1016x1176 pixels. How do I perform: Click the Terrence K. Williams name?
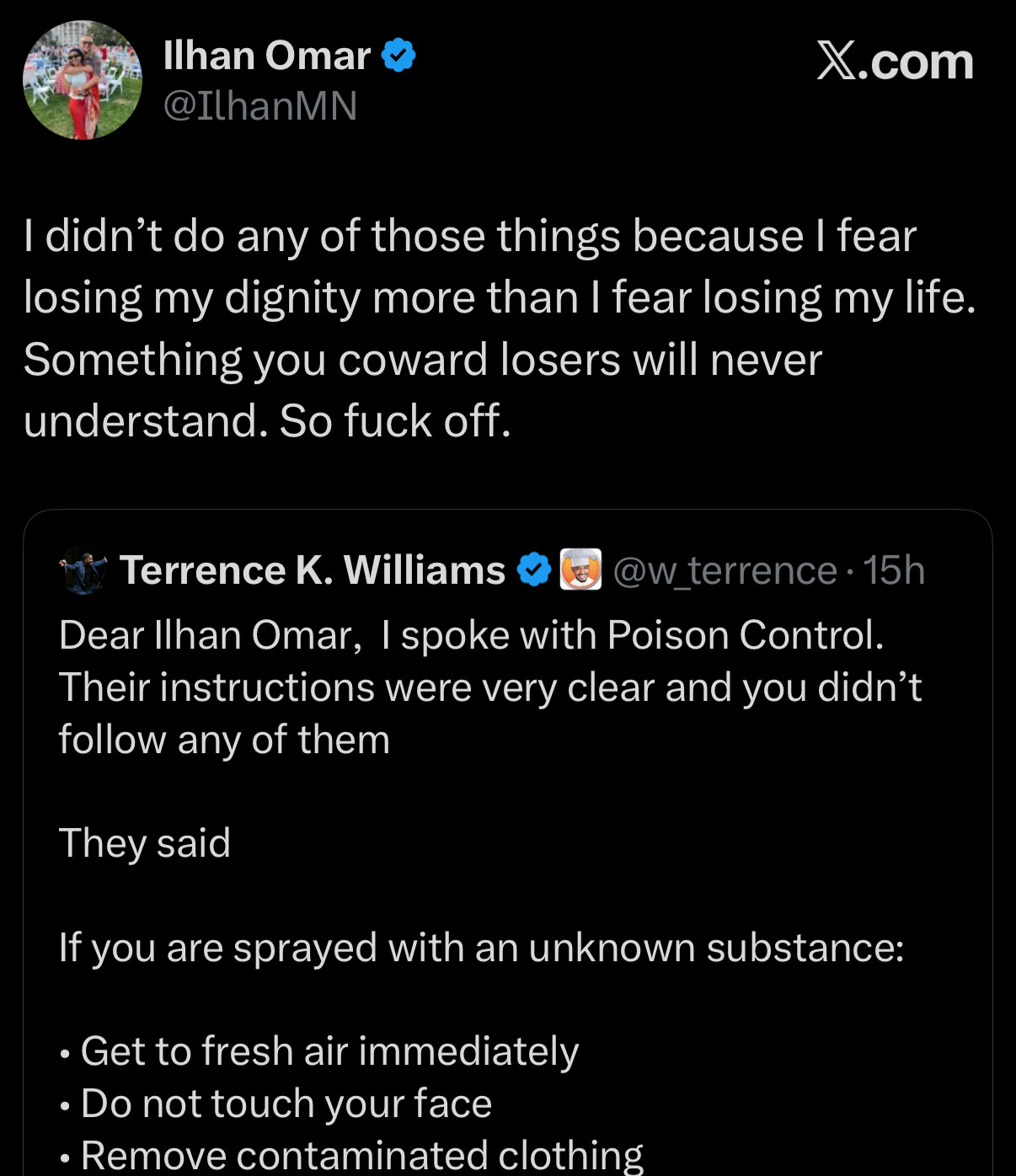(x=312, y=570)
